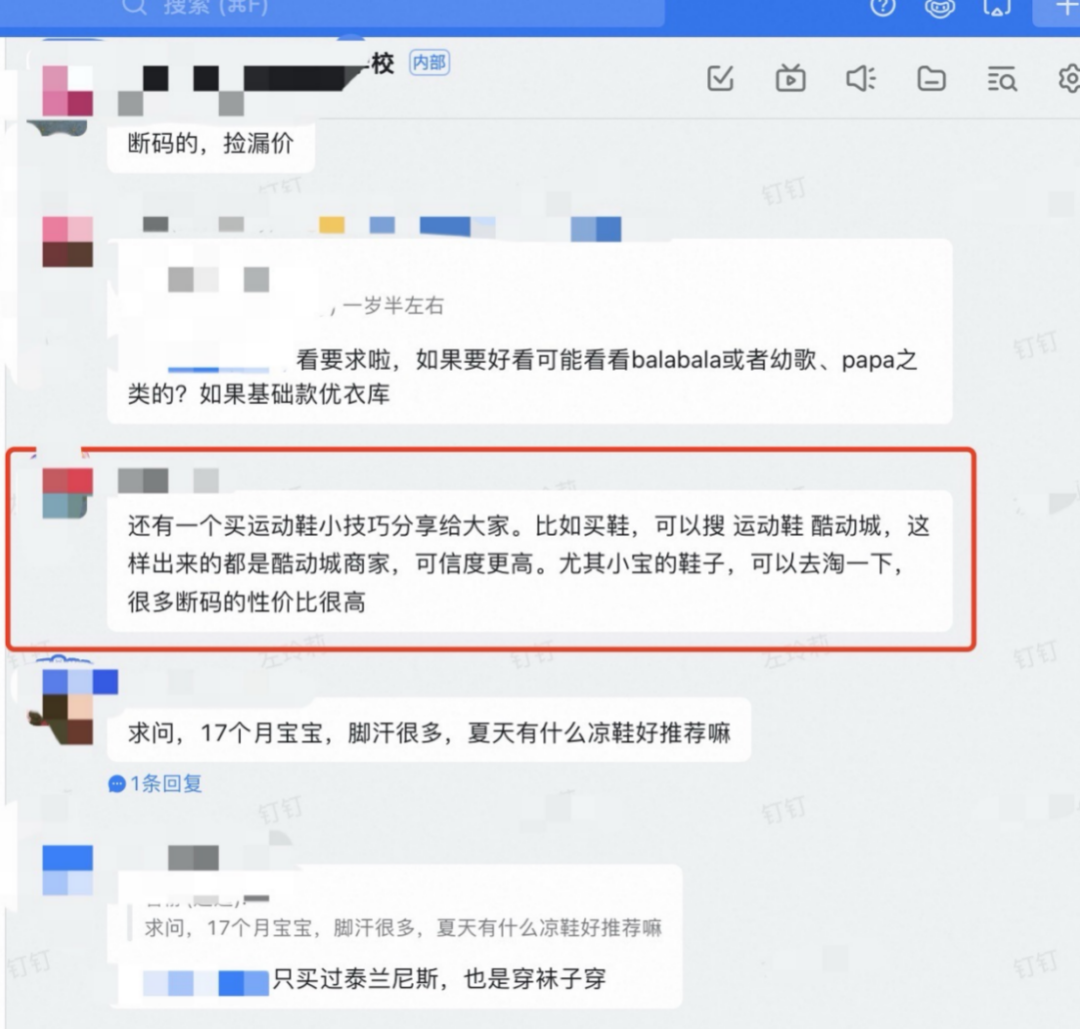Click the search chat history icon

pyautogui.click(x=1002, y=79)
